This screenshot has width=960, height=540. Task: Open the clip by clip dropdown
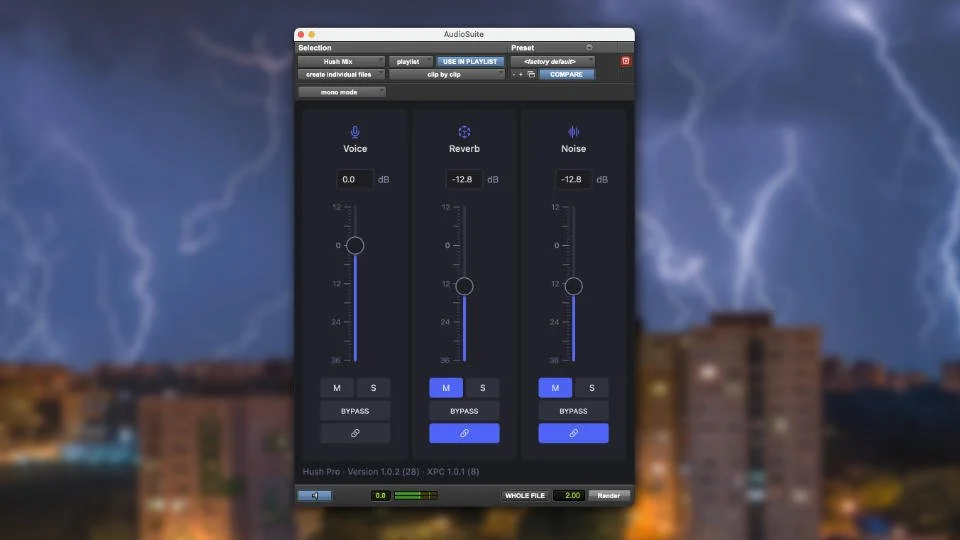[x=446, y=75]
